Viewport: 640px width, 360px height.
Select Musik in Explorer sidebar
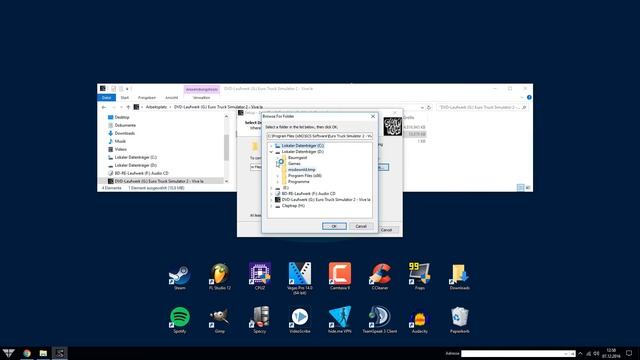120,141
